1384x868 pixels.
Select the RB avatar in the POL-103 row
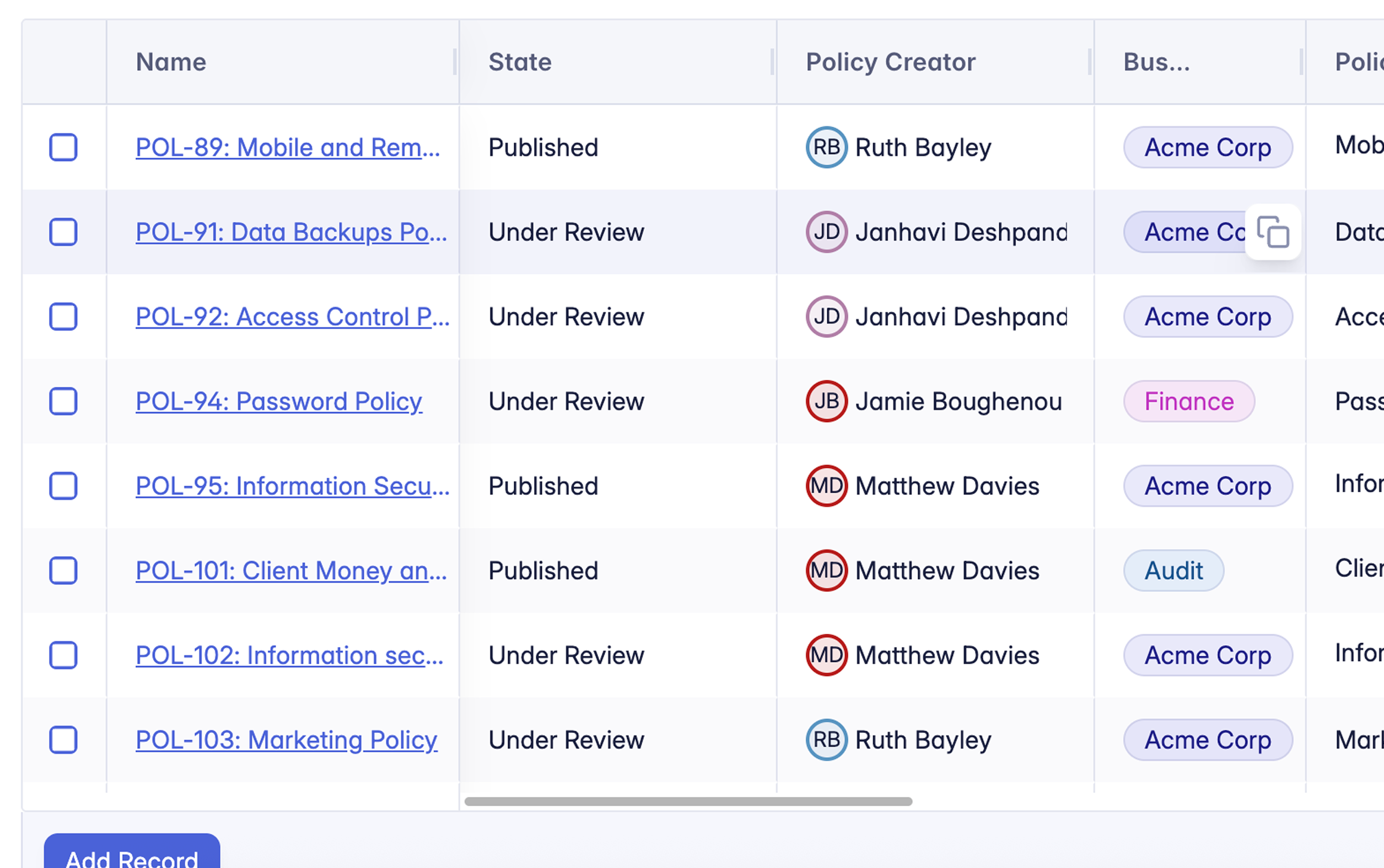826,740
